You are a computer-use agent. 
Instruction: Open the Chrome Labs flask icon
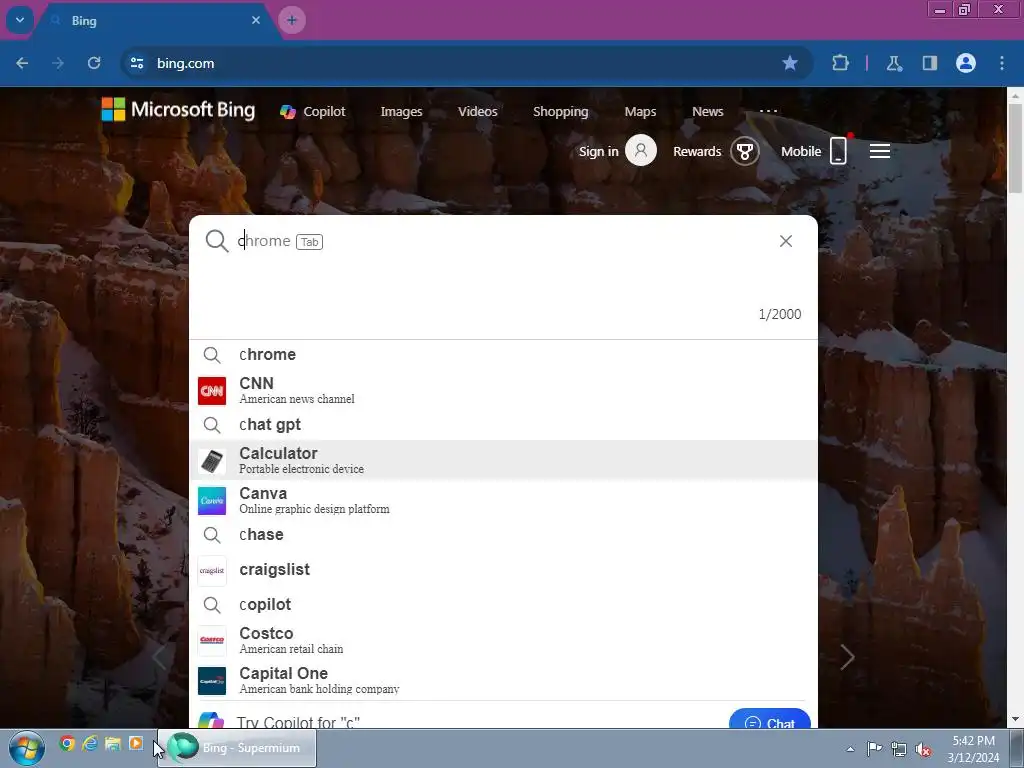tap(894, 63)
